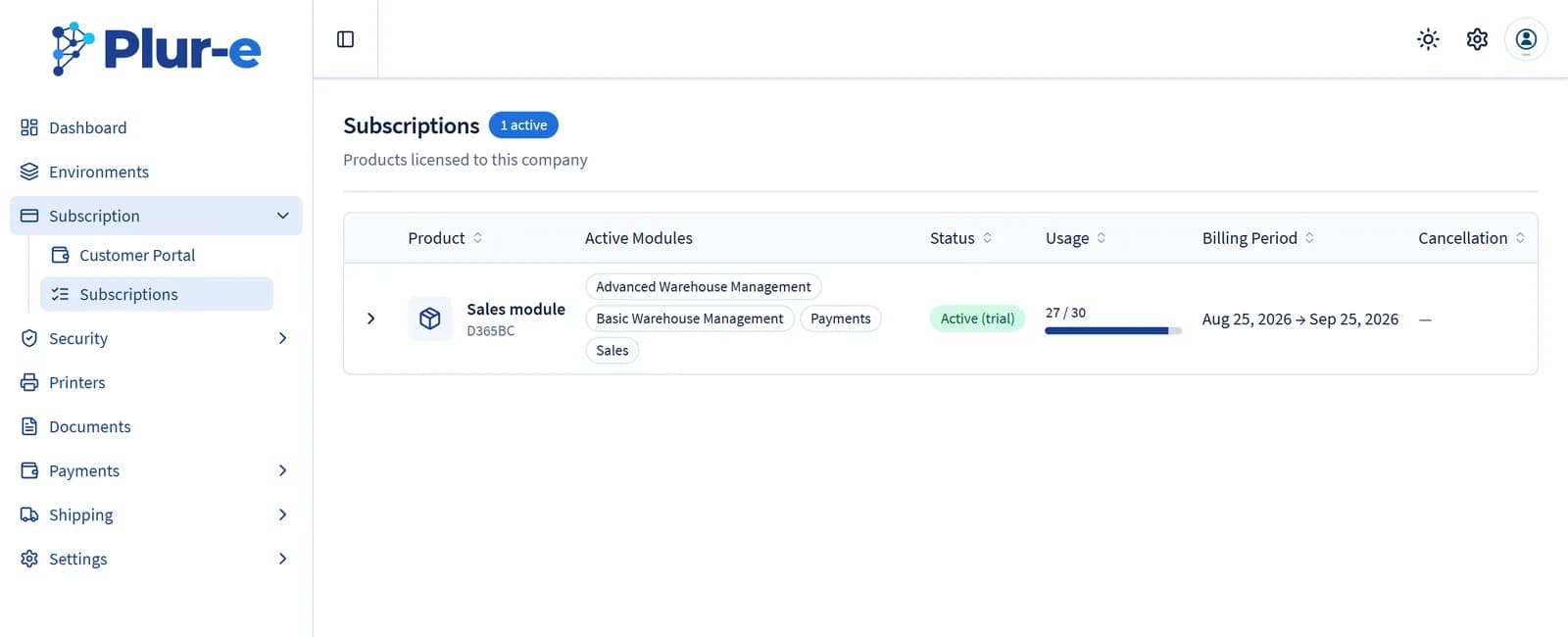Click the Subscription card icon
The width and height of the screenshot is (1568, 637).
coord(29,216)
